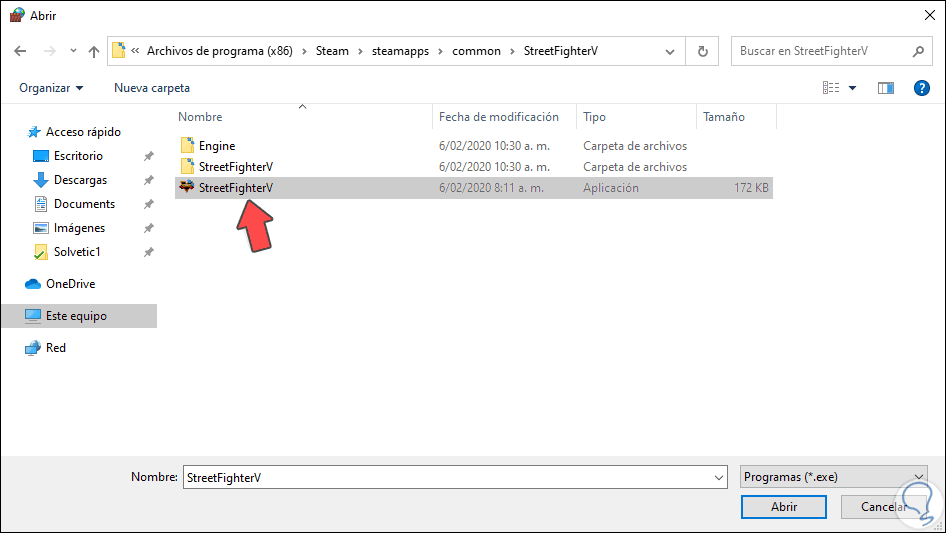The height and width of the screenshot is (533, 946).
Task: Open the Organizar menu
Action: tap(51, 88)
